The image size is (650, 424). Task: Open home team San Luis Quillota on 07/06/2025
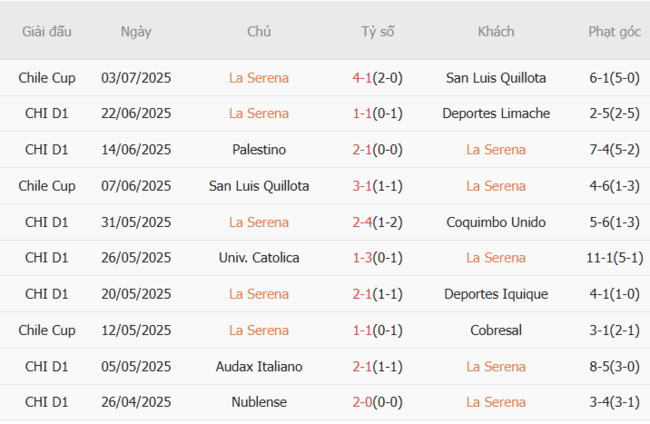[x=259, y=185]
